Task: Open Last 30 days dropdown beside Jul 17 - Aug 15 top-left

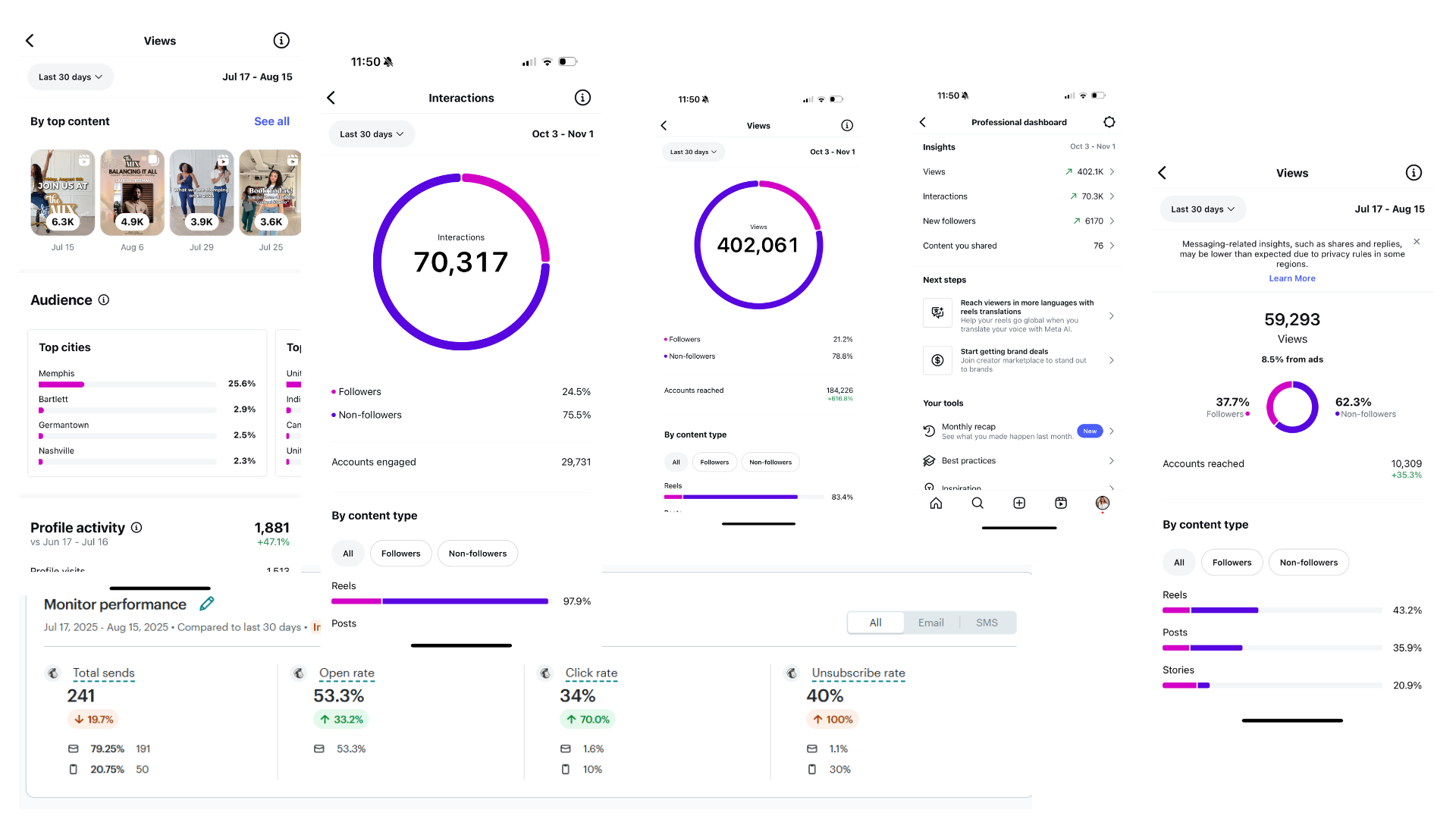Action: click(x=71, y=77)
